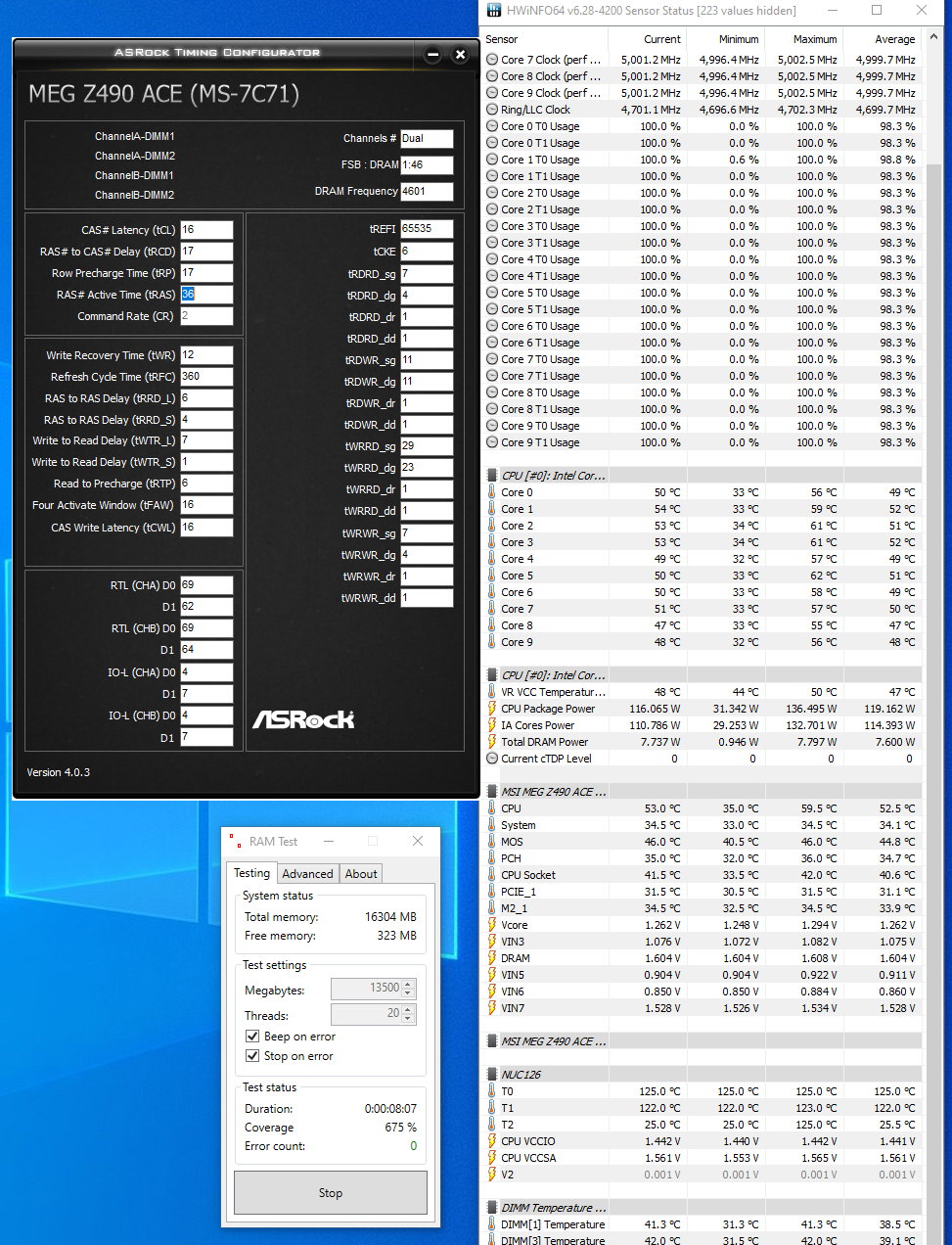This screenshot has width=952, height=1245.
Task: Click the Coverage value 675 %
Action: 401,1128
